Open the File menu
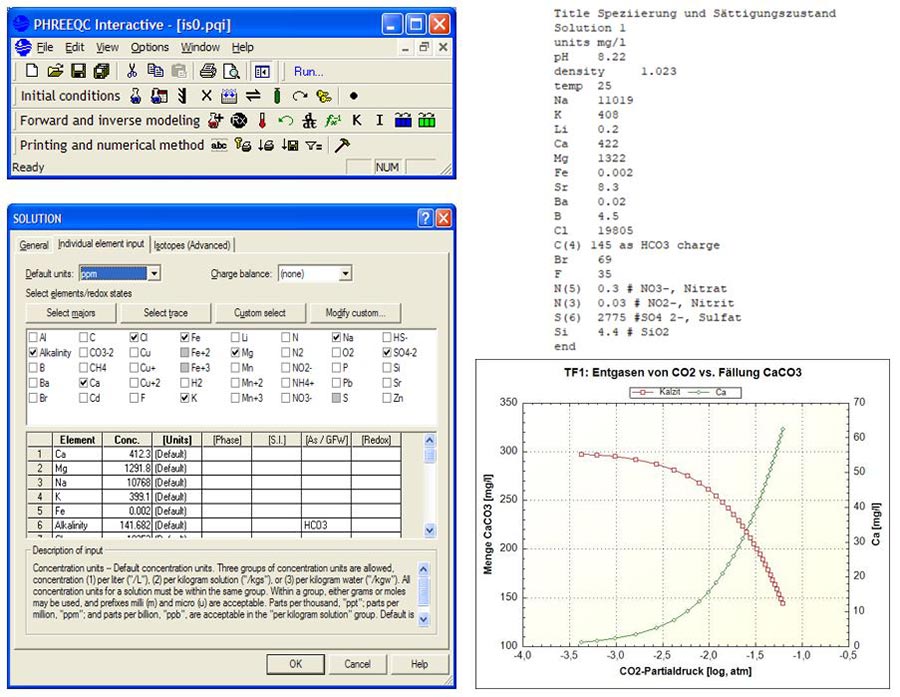Image resolution: width=900 pixels, height=697 pixels. pos(45,47)
